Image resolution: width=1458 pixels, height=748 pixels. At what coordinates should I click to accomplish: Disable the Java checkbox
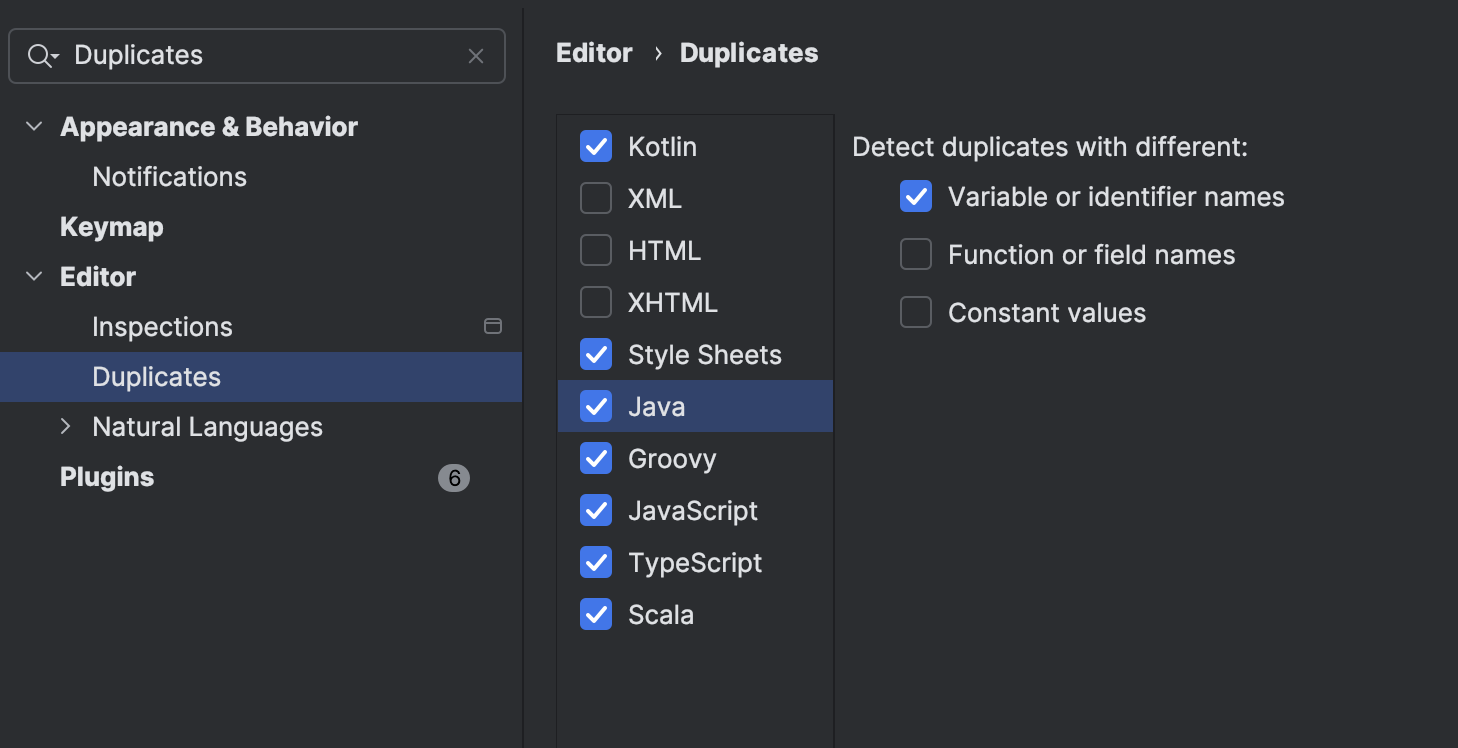pos(595,406)
